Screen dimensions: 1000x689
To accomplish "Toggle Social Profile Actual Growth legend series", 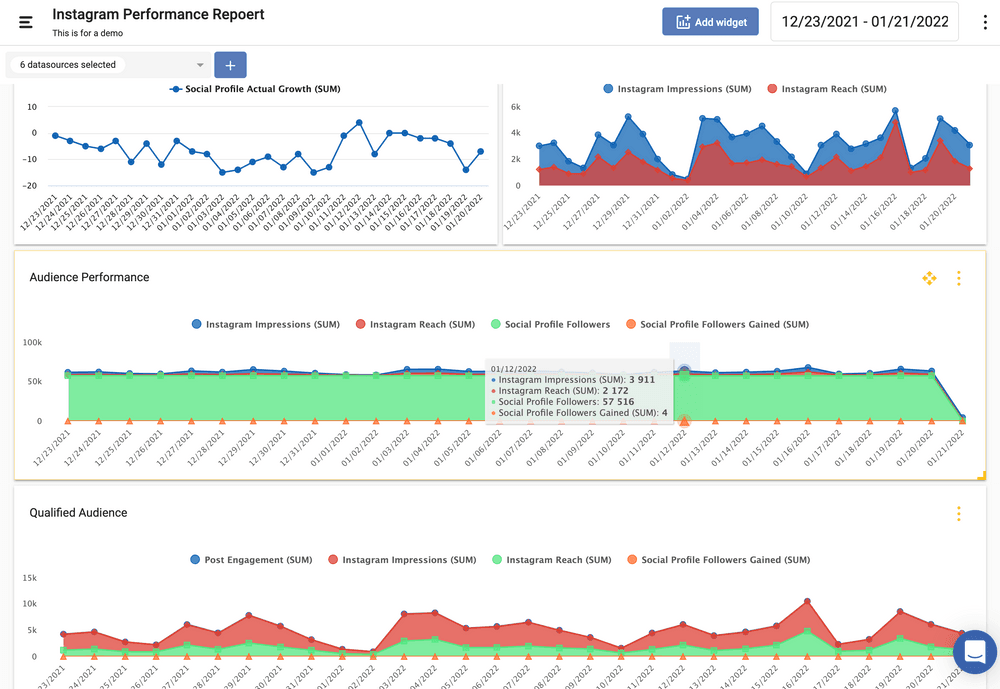I will pyautogui.click(x=255, y=89).
